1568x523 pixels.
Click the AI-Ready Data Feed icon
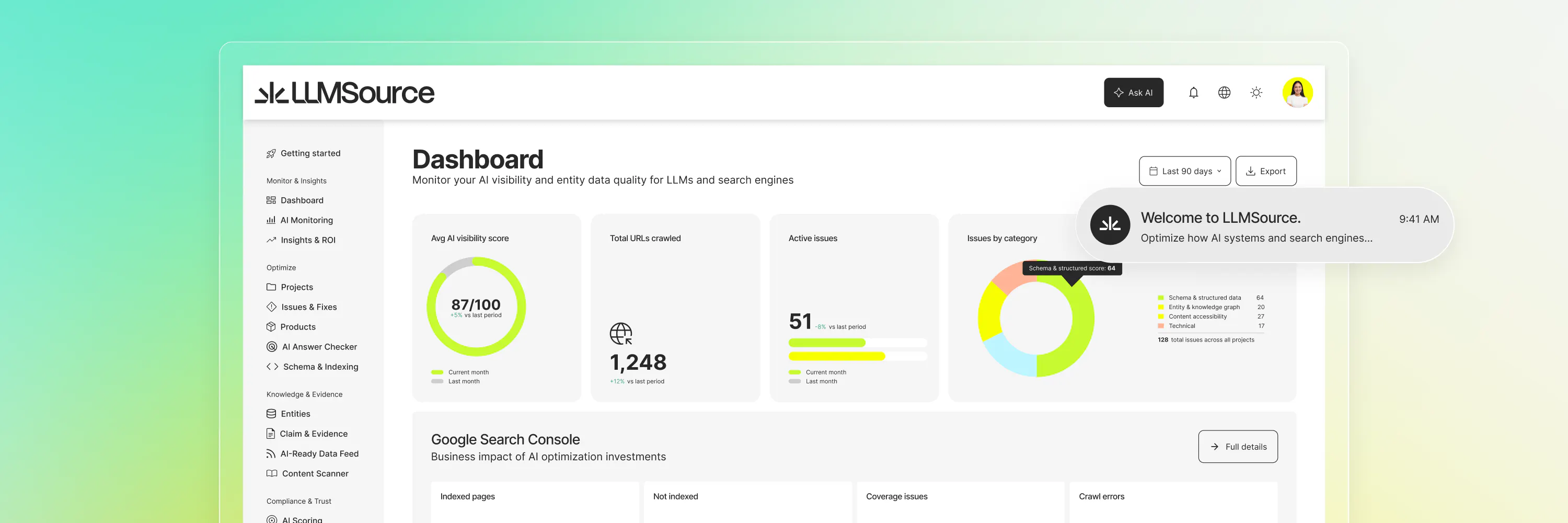coord(271,453)
